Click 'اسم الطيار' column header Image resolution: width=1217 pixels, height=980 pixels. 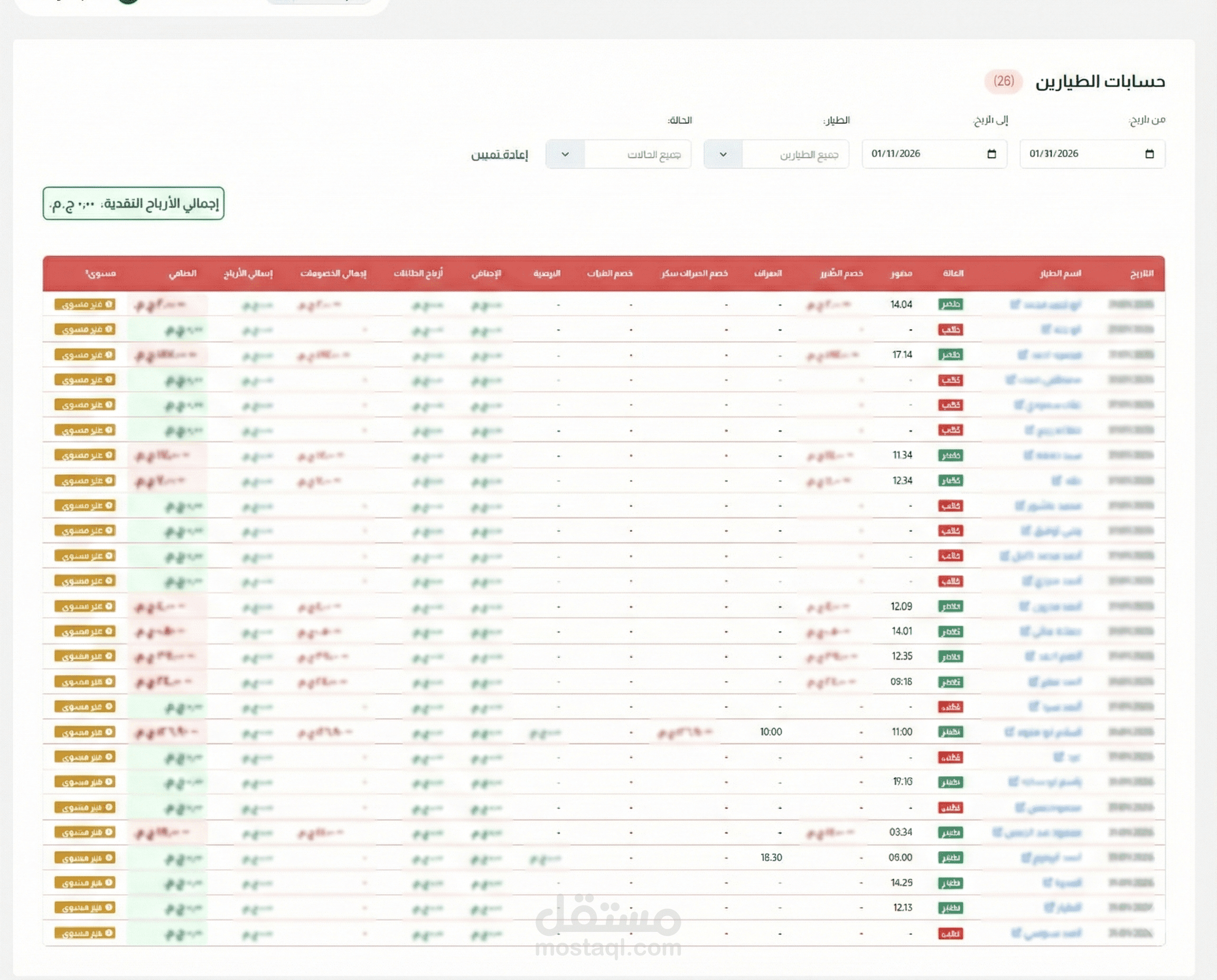pyautogui.click(x=1060, y=273)
